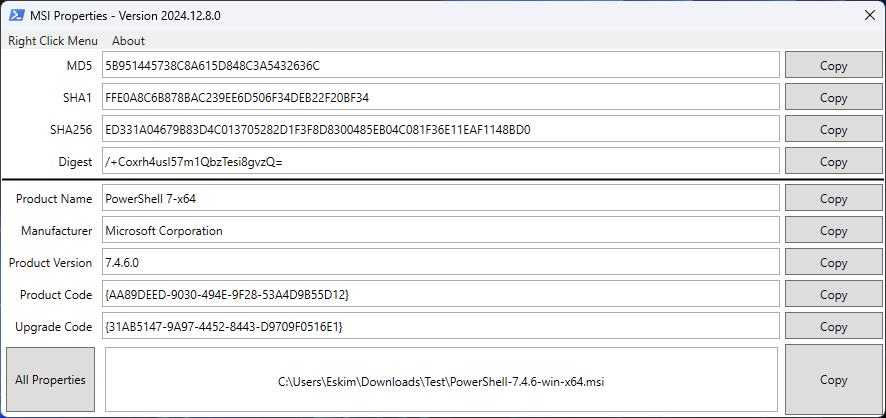Click the MD5 label
The width and height of the screenshot is (886, 418).
click(x=79, y=66)
